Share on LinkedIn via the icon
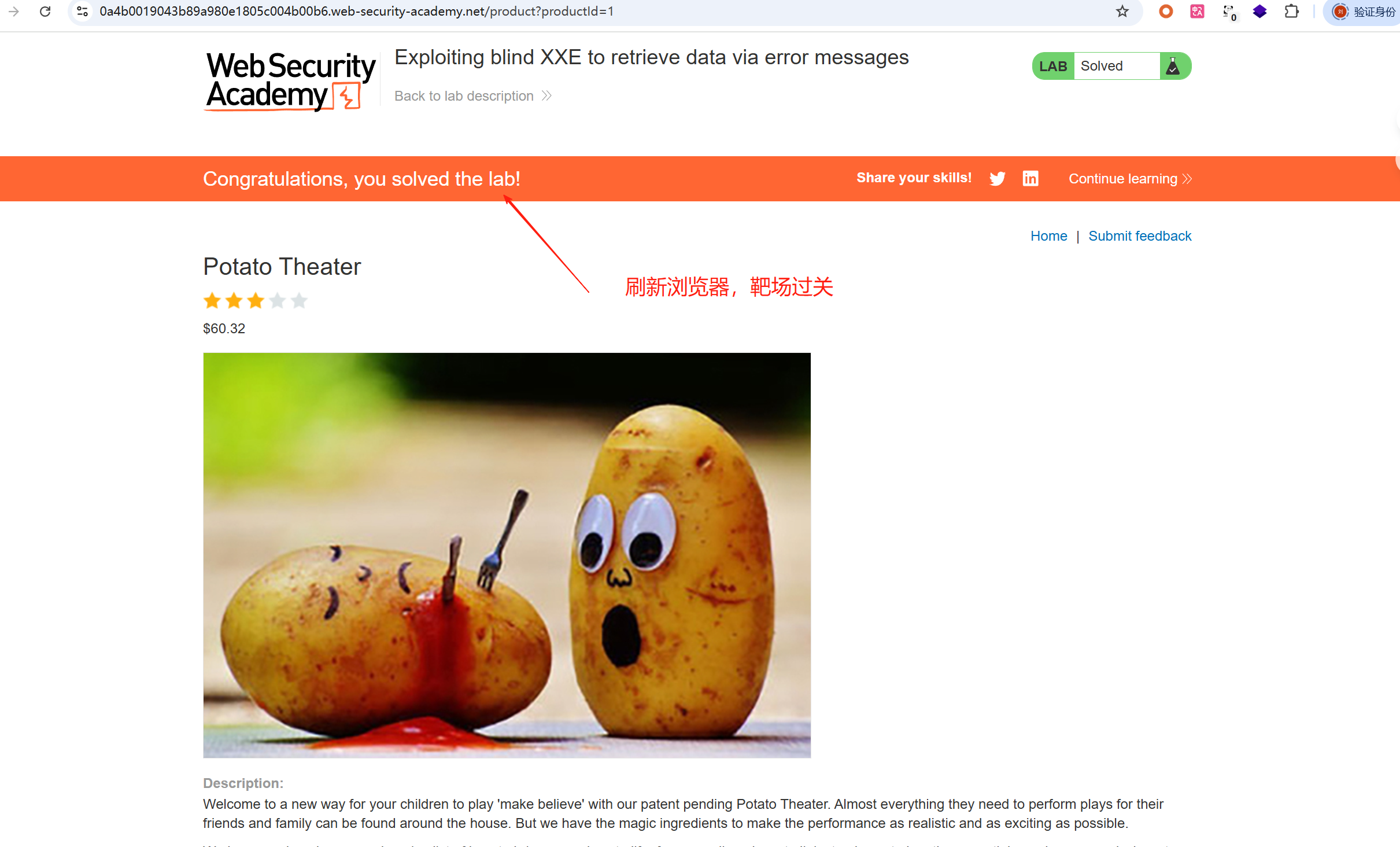Image resolution: width=1400 pixels, height=847 pixels. click(1030, 178)
